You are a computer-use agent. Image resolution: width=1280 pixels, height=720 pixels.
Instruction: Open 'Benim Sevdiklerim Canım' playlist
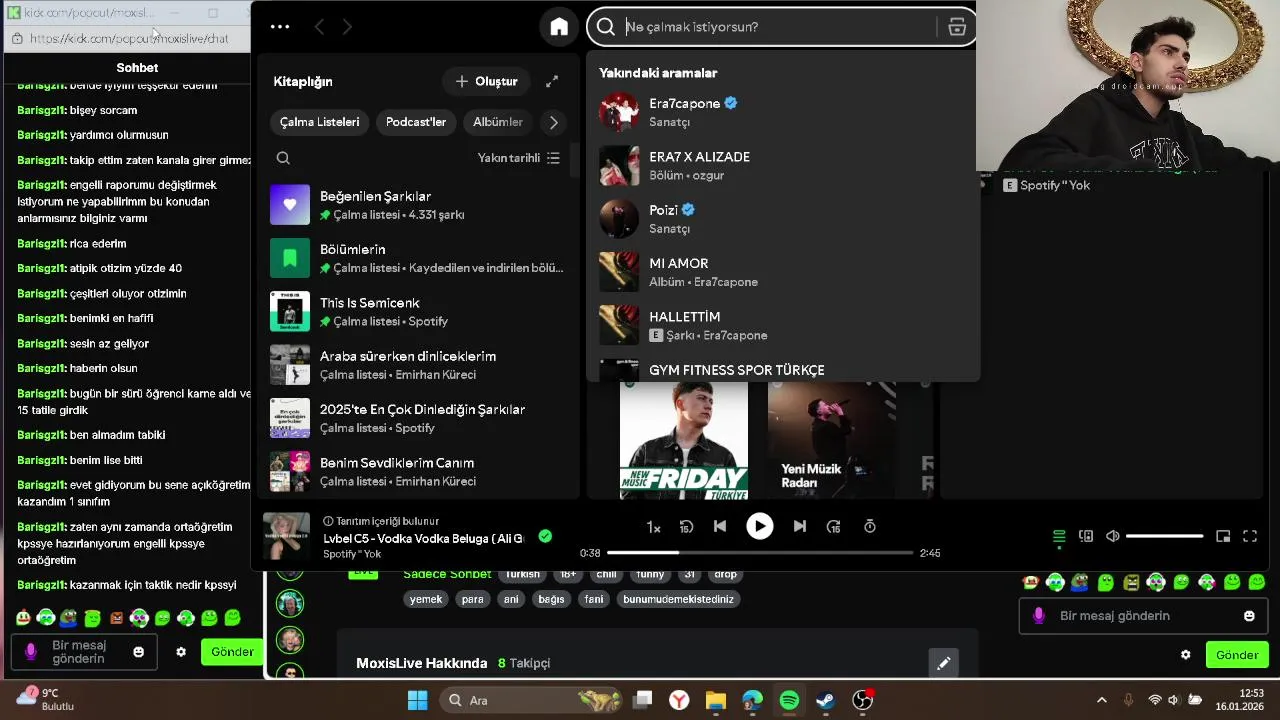coord(416,471)
